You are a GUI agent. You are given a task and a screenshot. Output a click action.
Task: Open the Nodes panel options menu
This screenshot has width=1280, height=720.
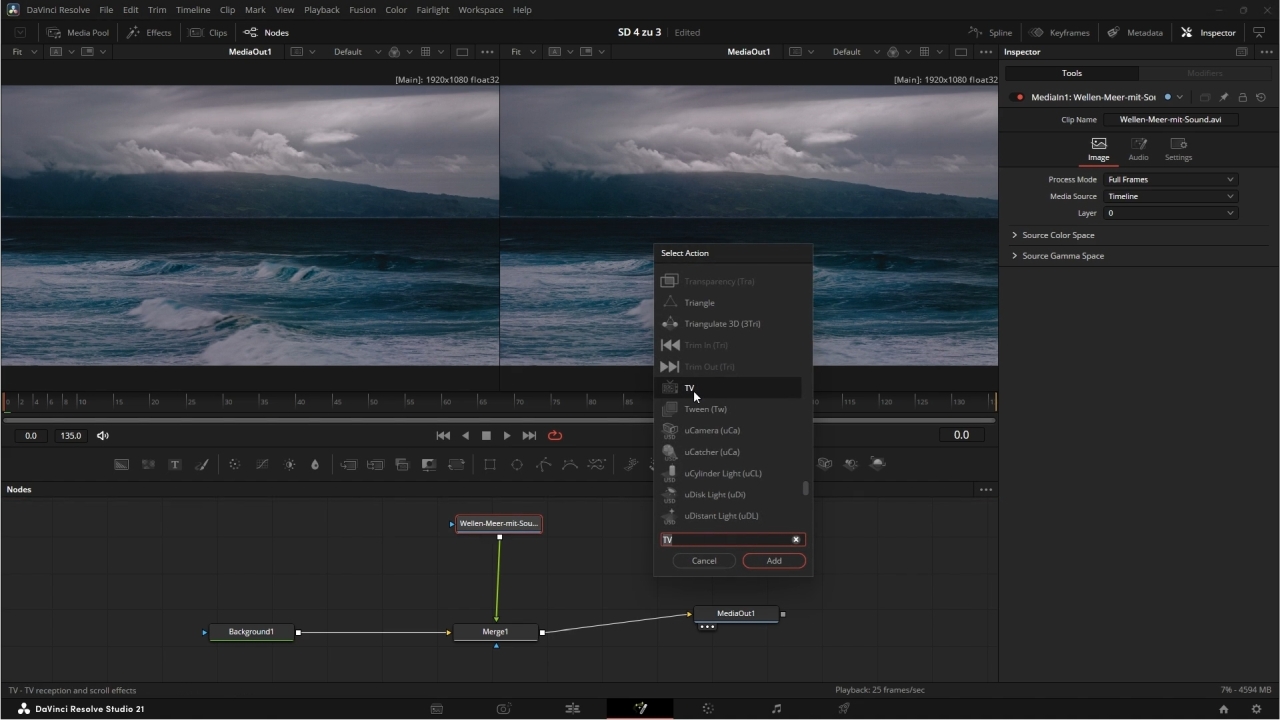click(x=986, y=490)
